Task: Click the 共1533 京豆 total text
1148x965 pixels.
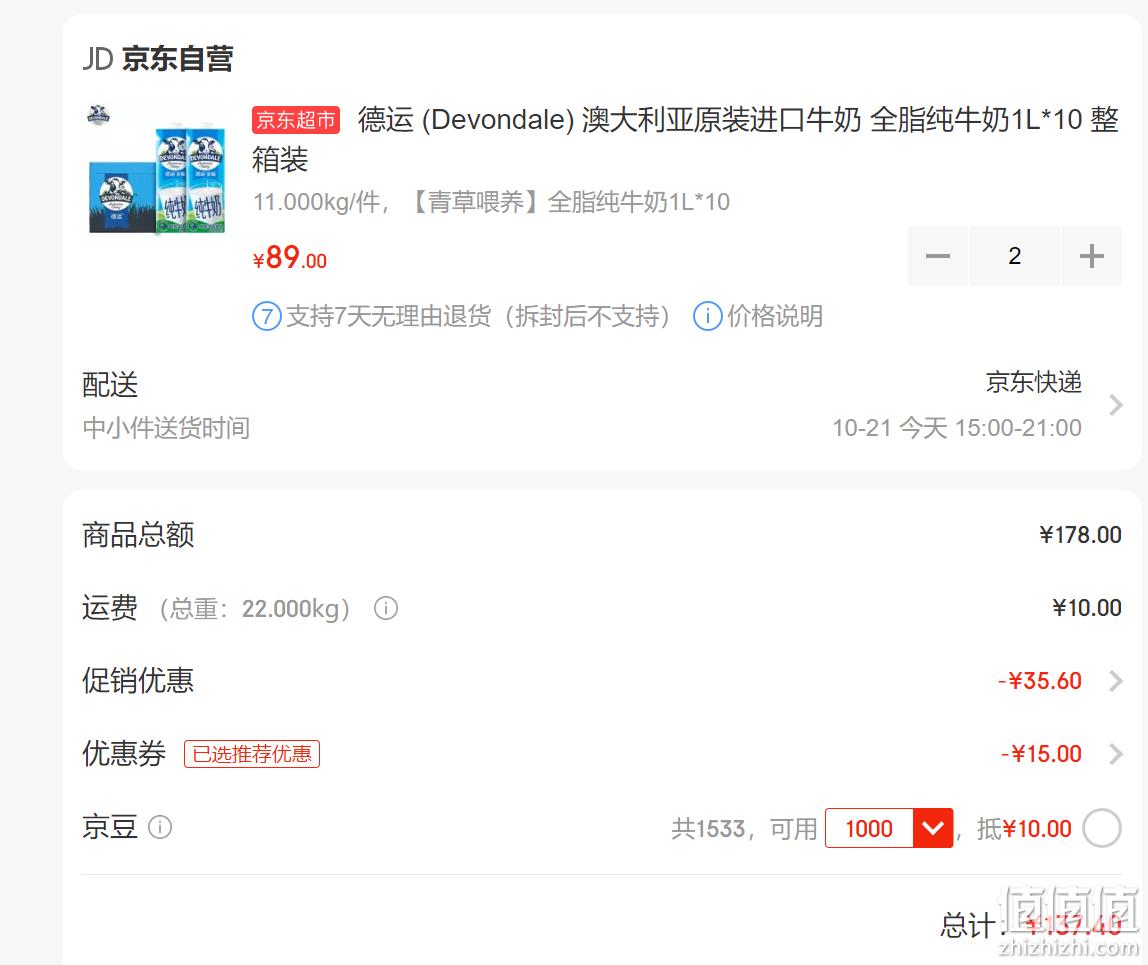Action: [708, 829]
